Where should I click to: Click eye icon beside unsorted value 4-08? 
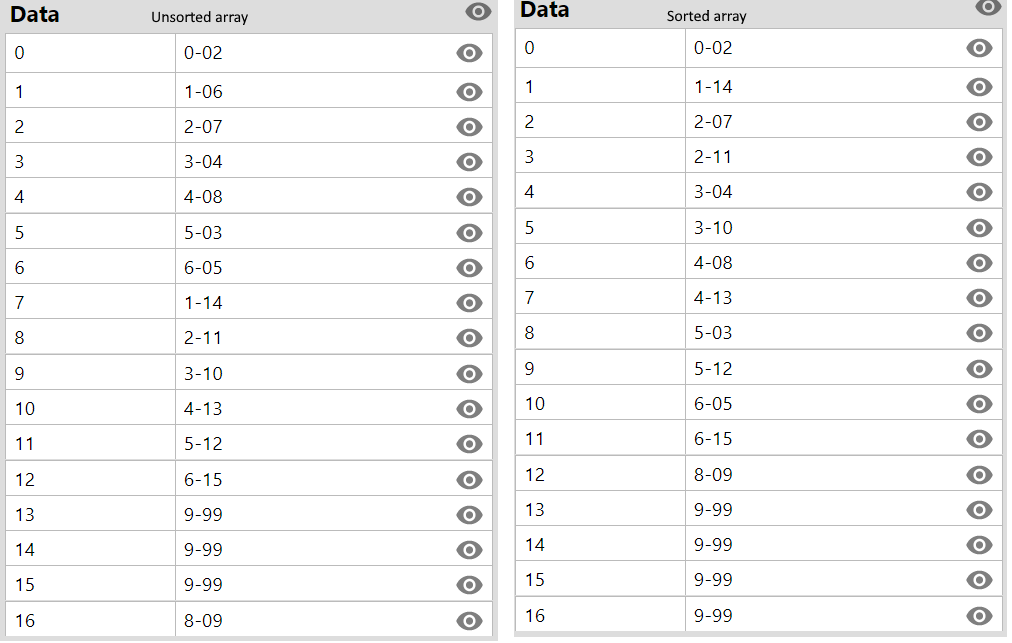(x=469, y=197)
